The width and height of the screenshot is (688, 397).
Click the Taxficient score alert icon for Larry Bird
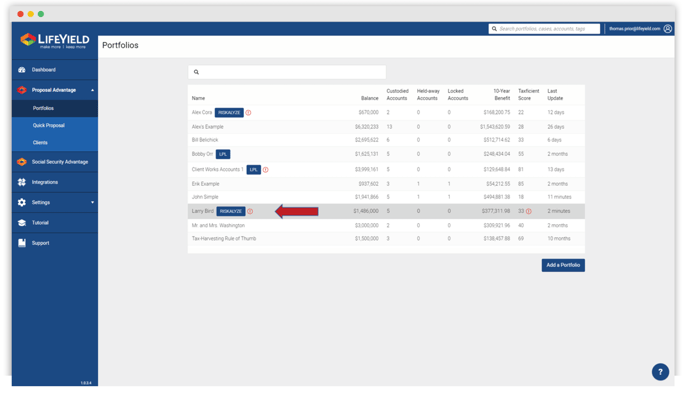pyautogui.click(x=529, y=211)
